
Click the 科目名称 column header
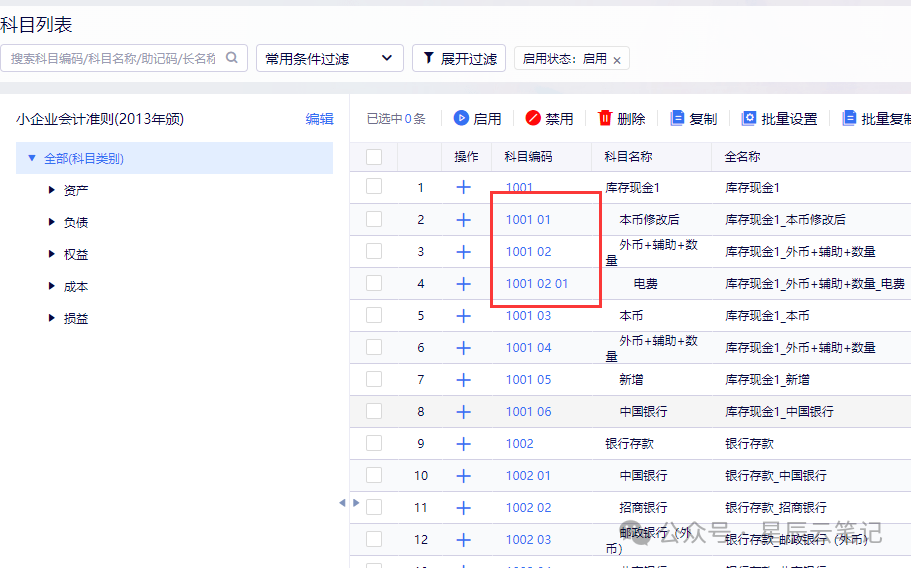click(628, 156)
